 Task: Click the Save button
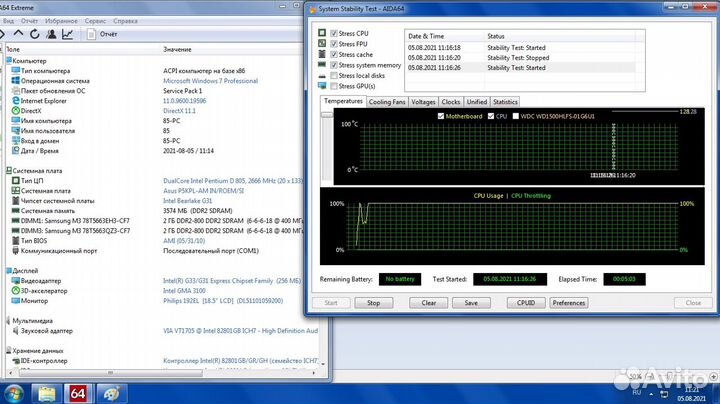pyautogui.click(x=471, y=303)
